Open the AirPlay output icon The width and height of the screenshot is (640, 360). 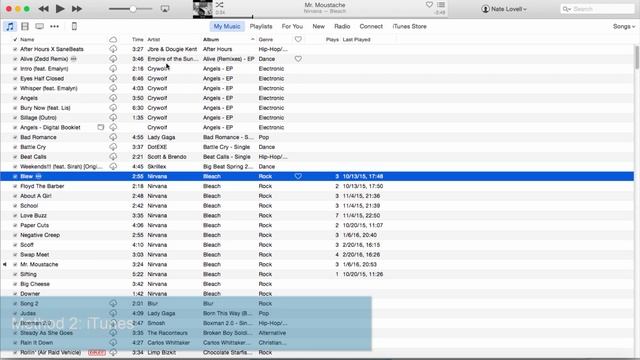click(165, 9)
